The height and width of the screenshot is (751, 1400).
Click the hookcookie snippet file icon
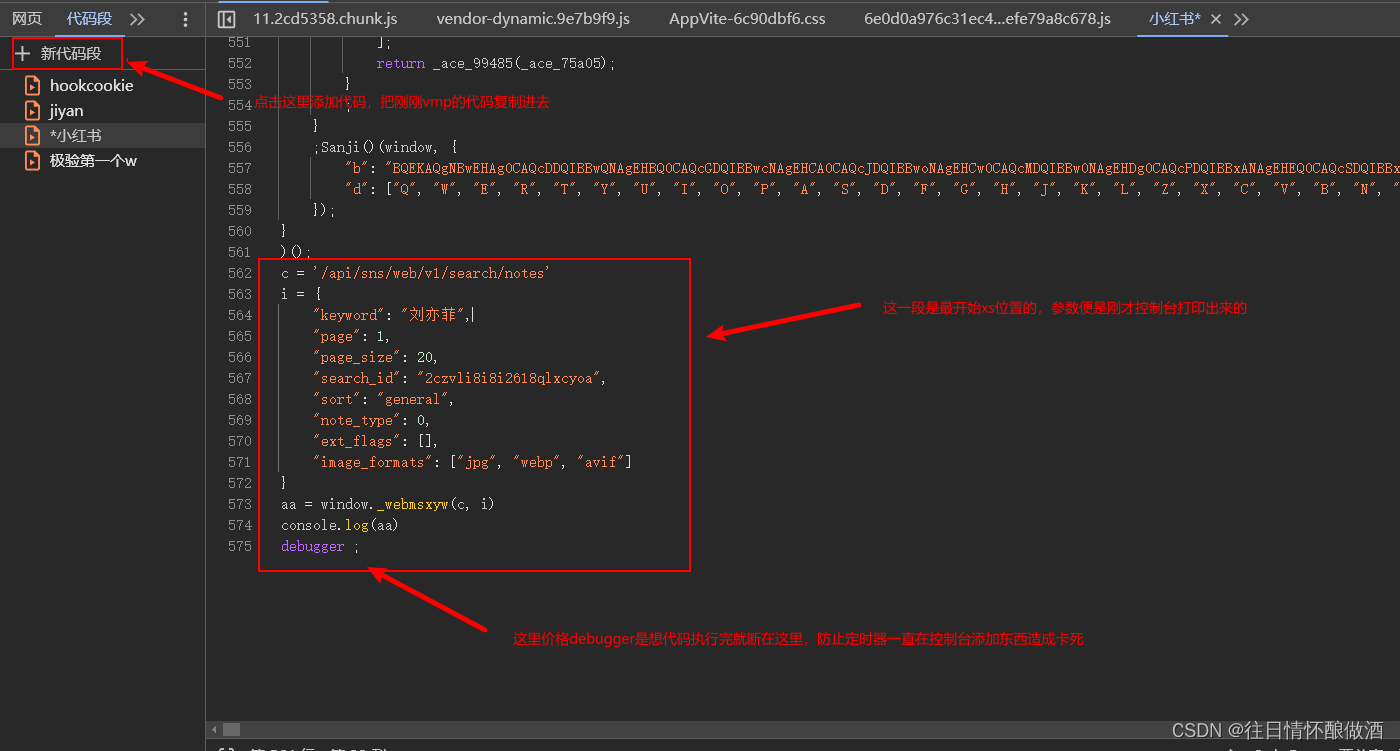click(x=33, y=86)
